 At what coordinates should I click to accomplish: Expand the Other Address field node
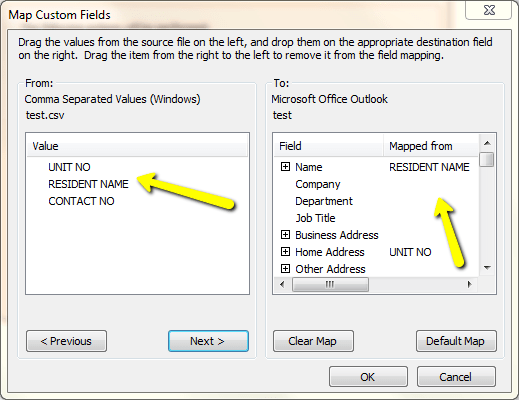click(285, 269)
